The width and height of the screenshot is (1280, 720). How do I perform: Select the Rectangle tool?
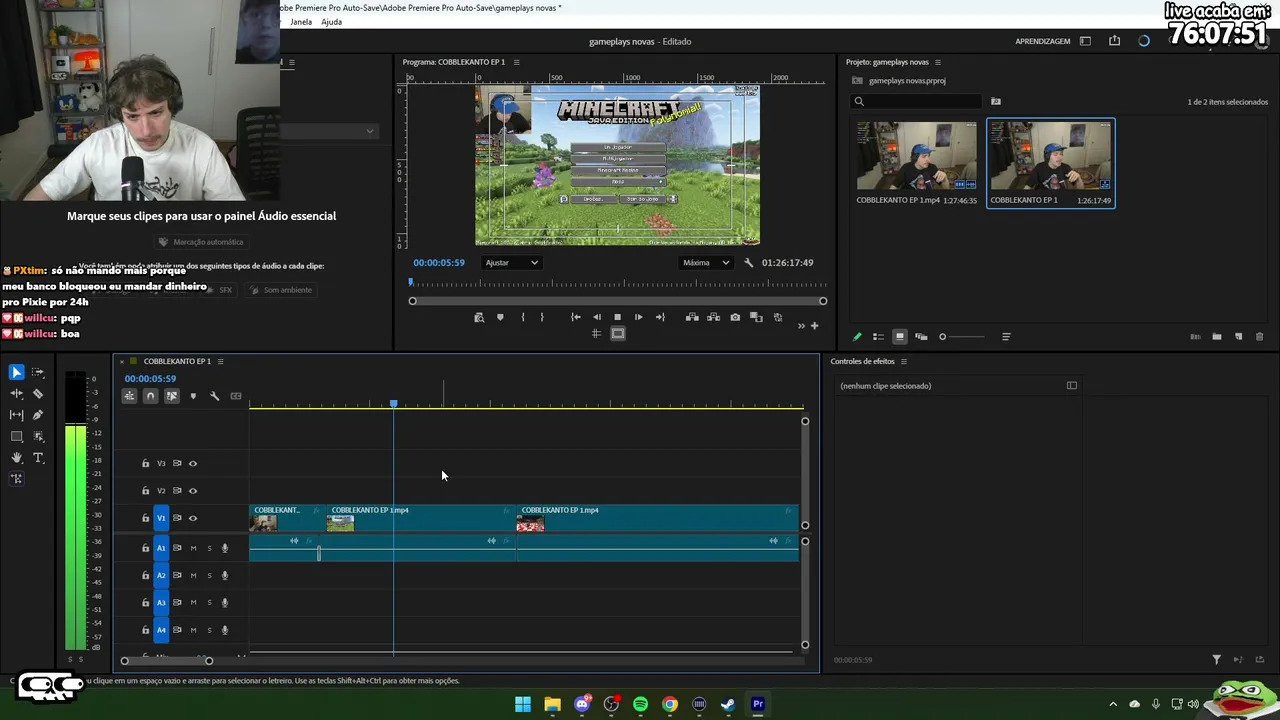click(17, 437)
